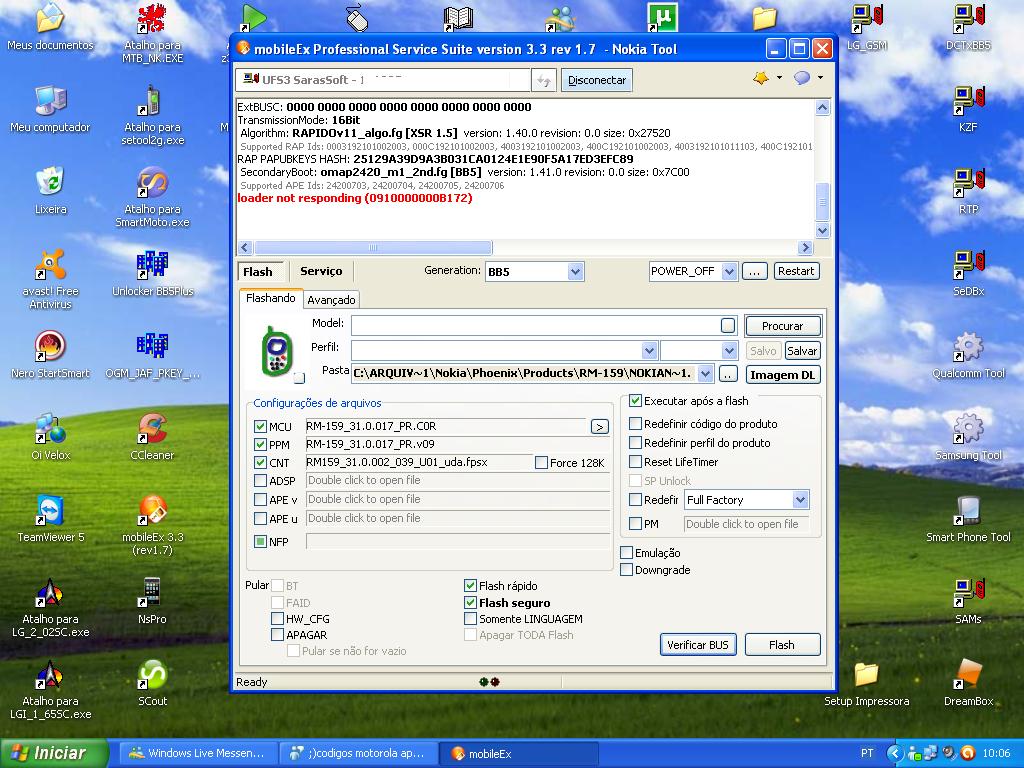Expand the star icon dropdown arrow

pos(779,78)
